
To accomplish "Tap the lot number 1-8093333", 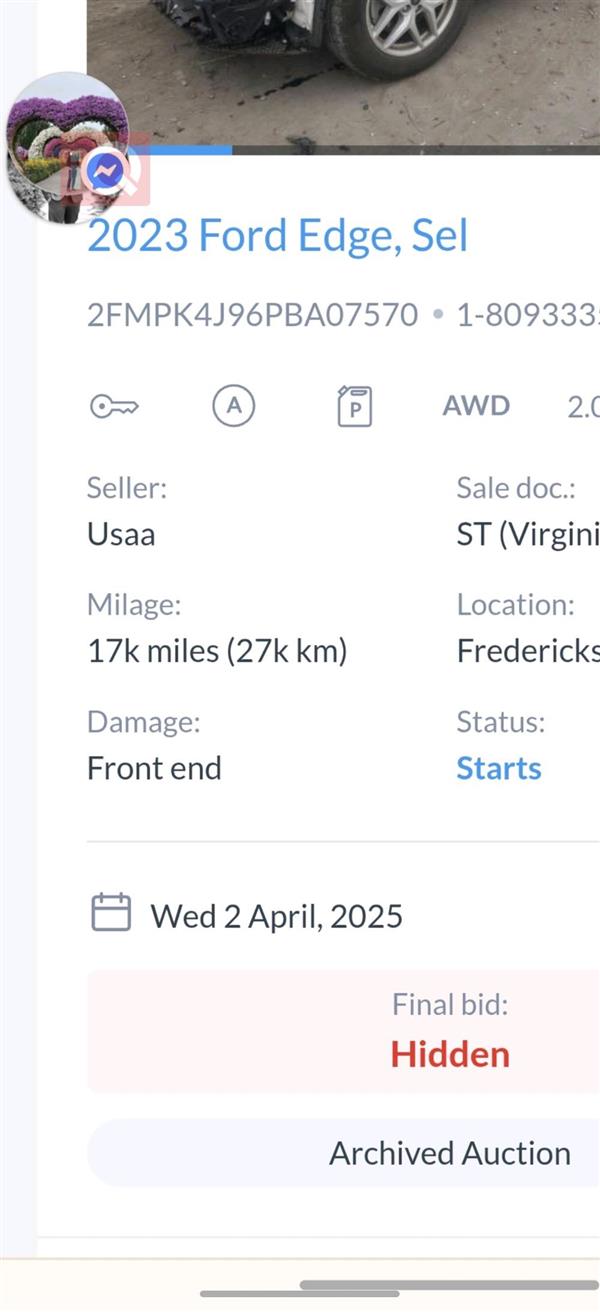I will point(528,316).
